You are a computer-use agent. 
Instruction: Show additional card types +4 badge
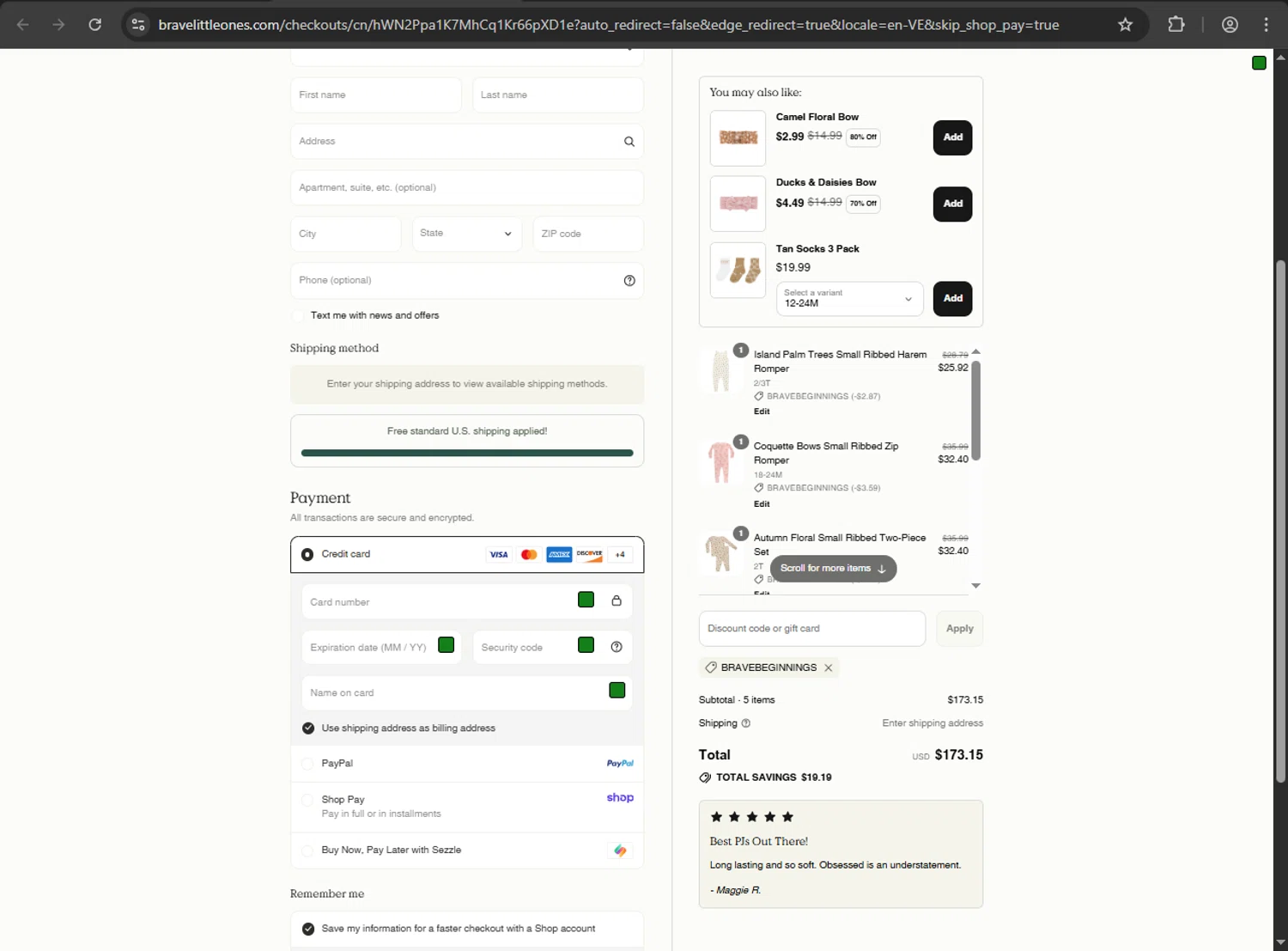[x=620, y=555]
